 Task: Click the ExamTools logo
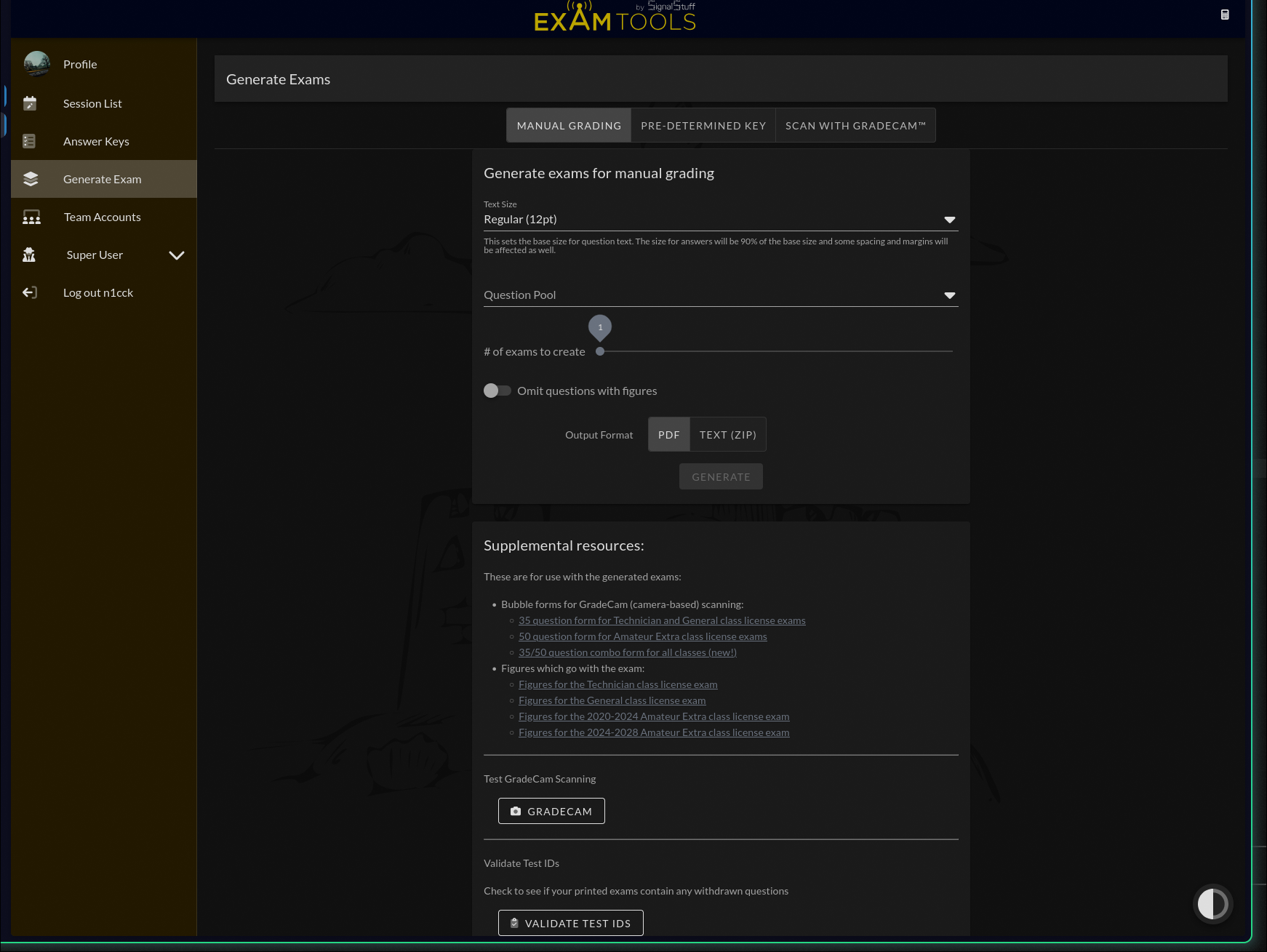[x=615, y=17]
